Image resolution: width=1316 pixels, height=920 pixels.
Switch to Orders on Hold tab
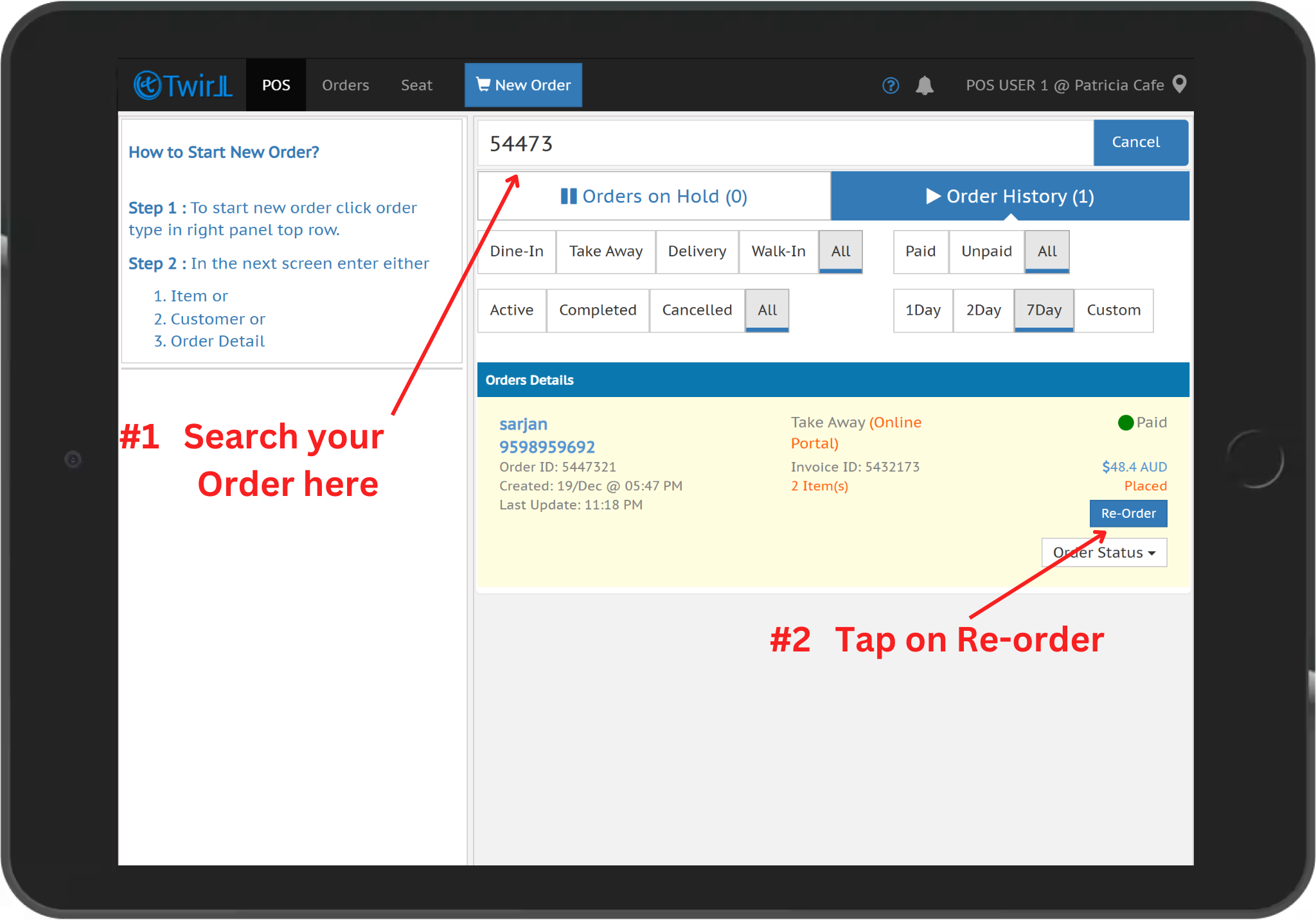pos(654,196)
